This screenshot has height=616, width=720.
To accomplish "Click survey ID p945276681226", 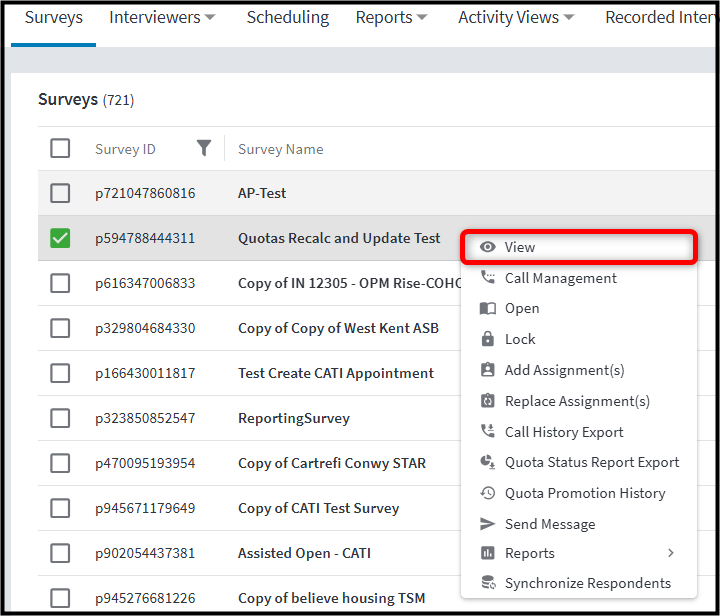I will 145,598.
